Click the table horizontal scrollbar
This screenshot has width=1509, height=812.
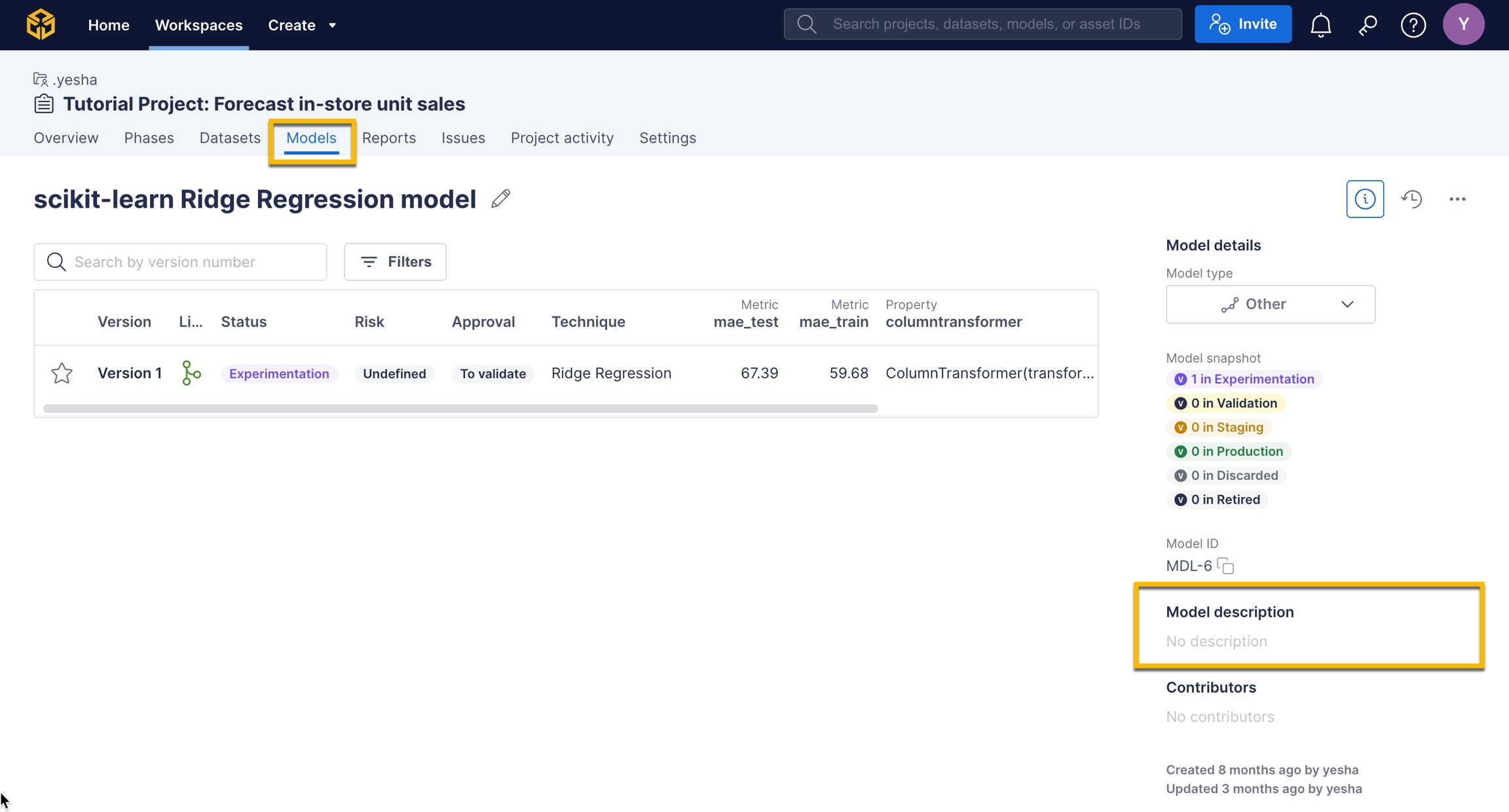pos(460,409)
